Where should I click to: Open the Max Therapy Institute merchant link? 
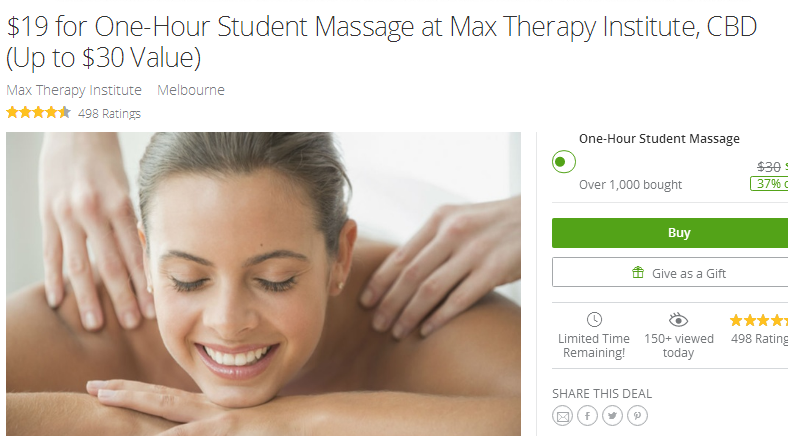click(74, 90)
